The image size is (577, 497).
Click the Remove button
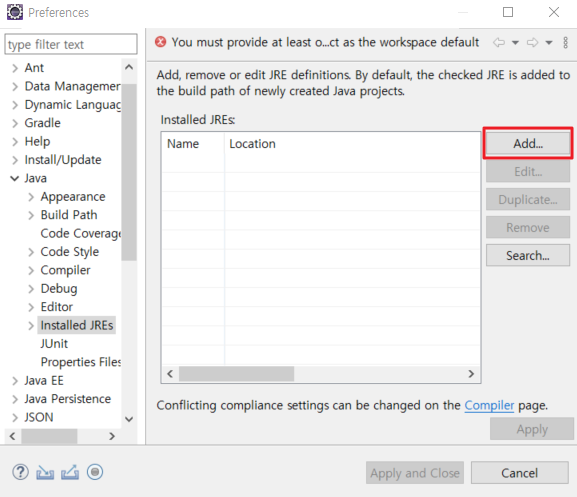(x=528, y=227)
